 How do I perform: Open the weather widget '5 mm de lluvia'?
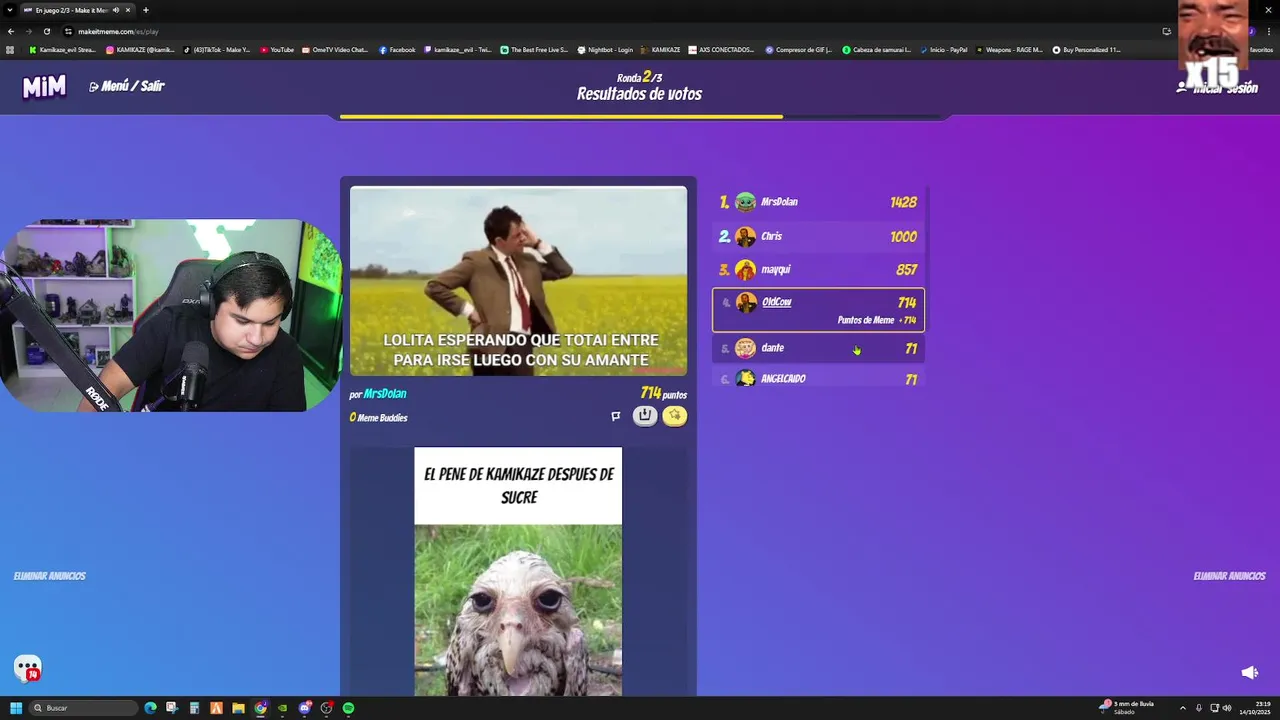click(x=1126, y=708)
